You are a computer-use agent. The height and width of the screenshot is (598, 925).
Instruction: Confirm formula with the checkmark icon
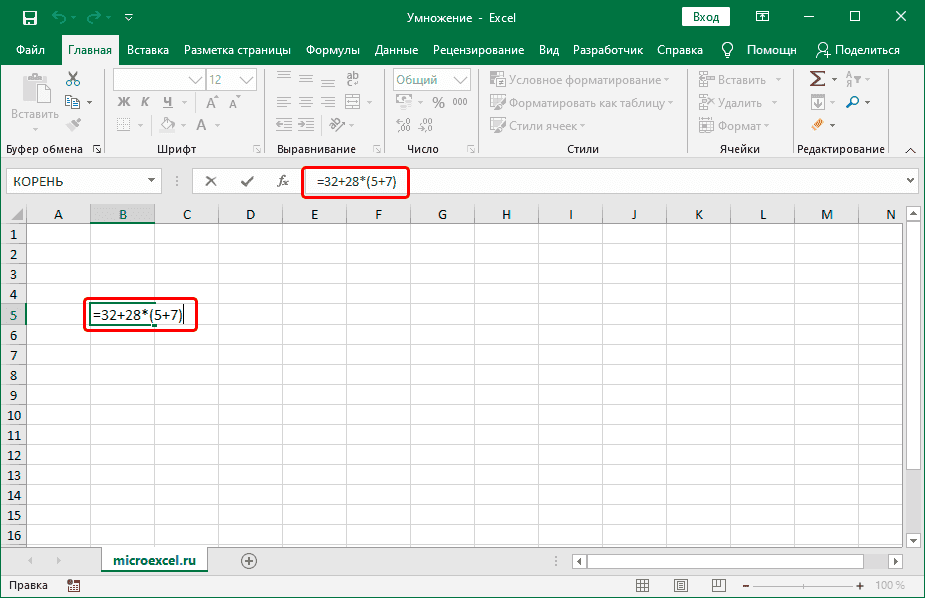point(245,182)
